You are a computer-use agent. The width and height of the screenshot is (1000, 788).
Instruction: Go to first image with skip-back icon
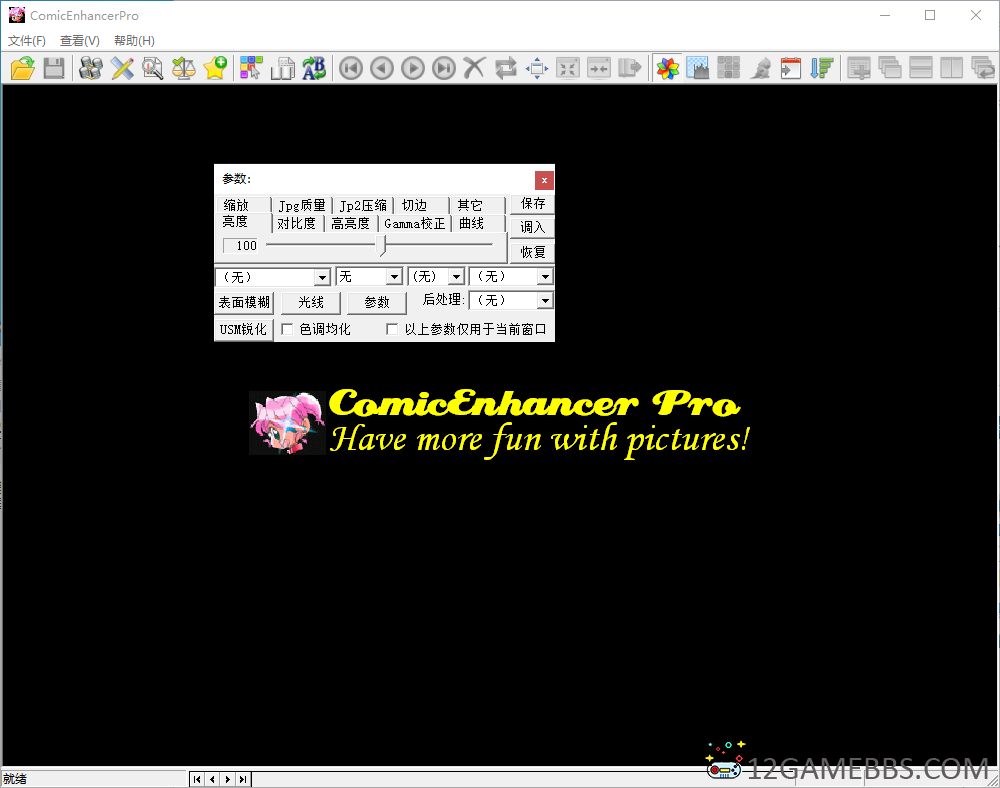[x=351, y=68]
